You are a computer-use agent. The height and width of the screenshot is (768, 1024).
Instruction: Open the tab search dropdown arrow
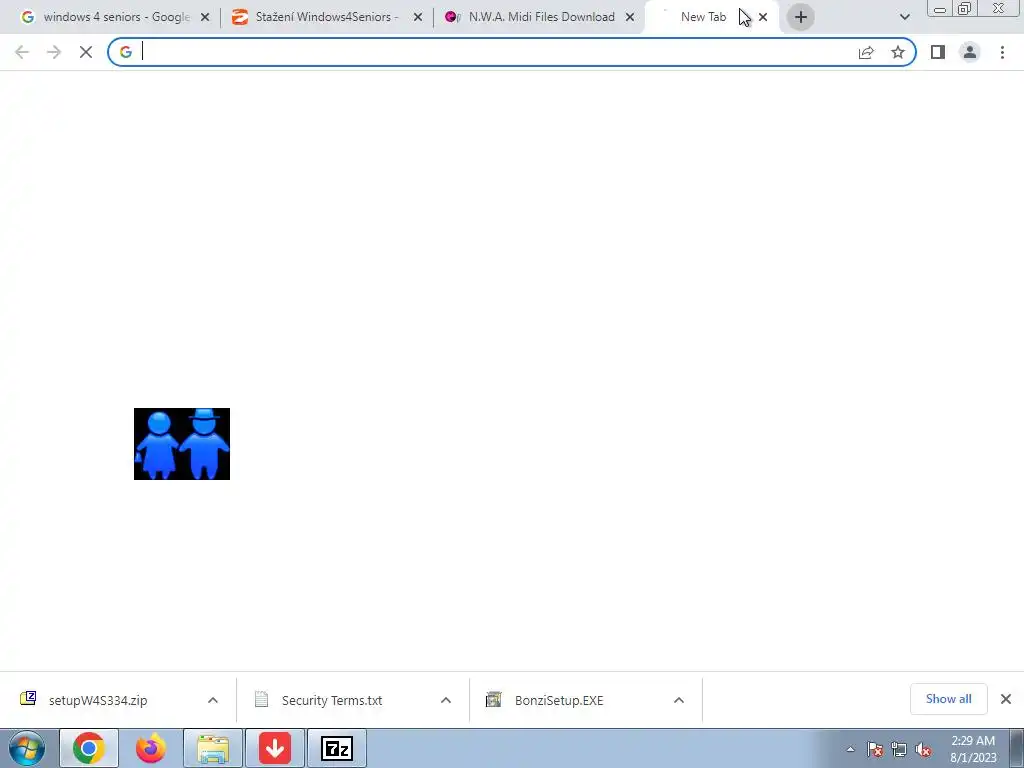(x=904, y=17)
